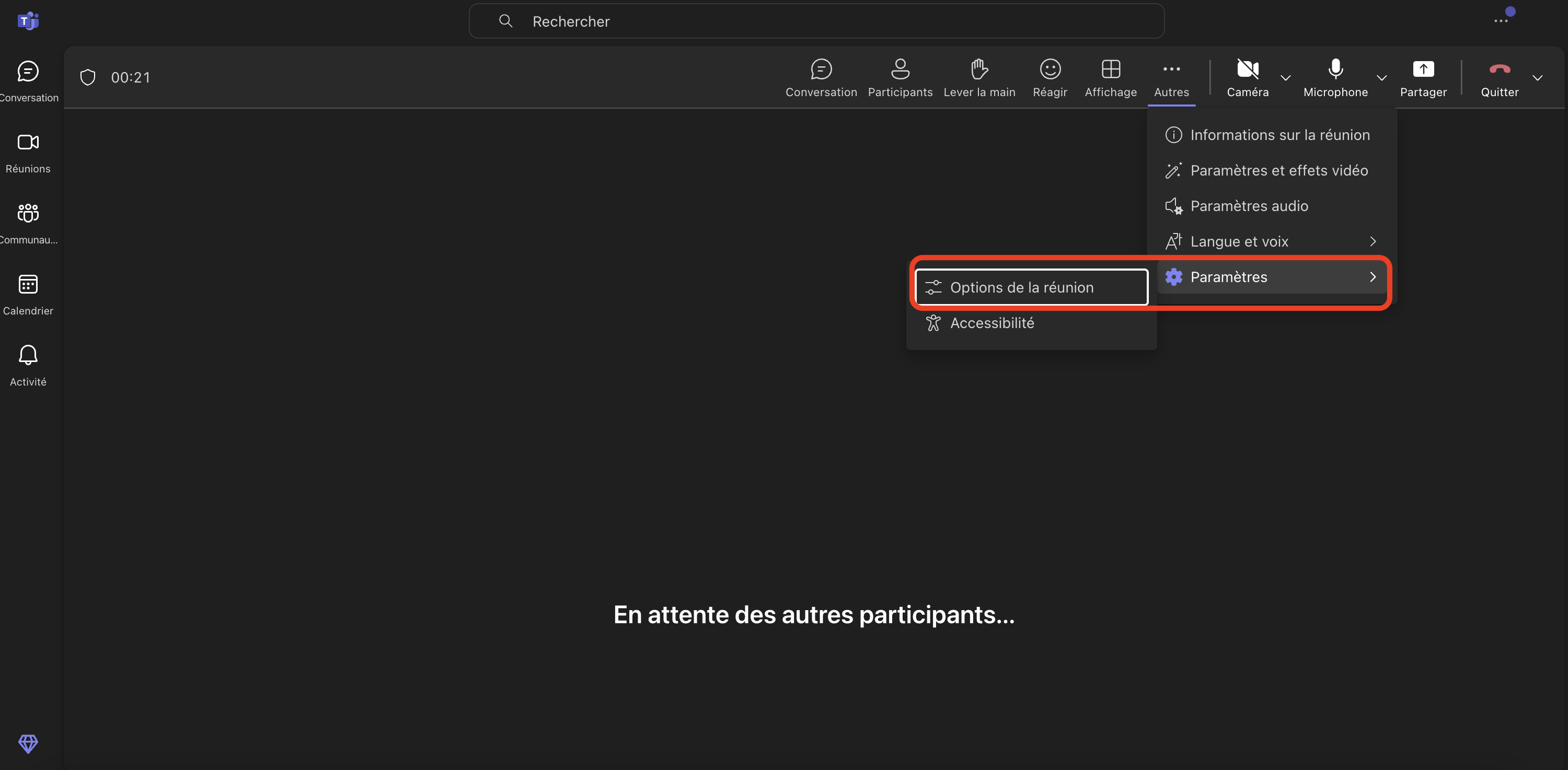The image size is (1568, 770).
Task: Click the Partager share button
Action: tap(1423, 77)
